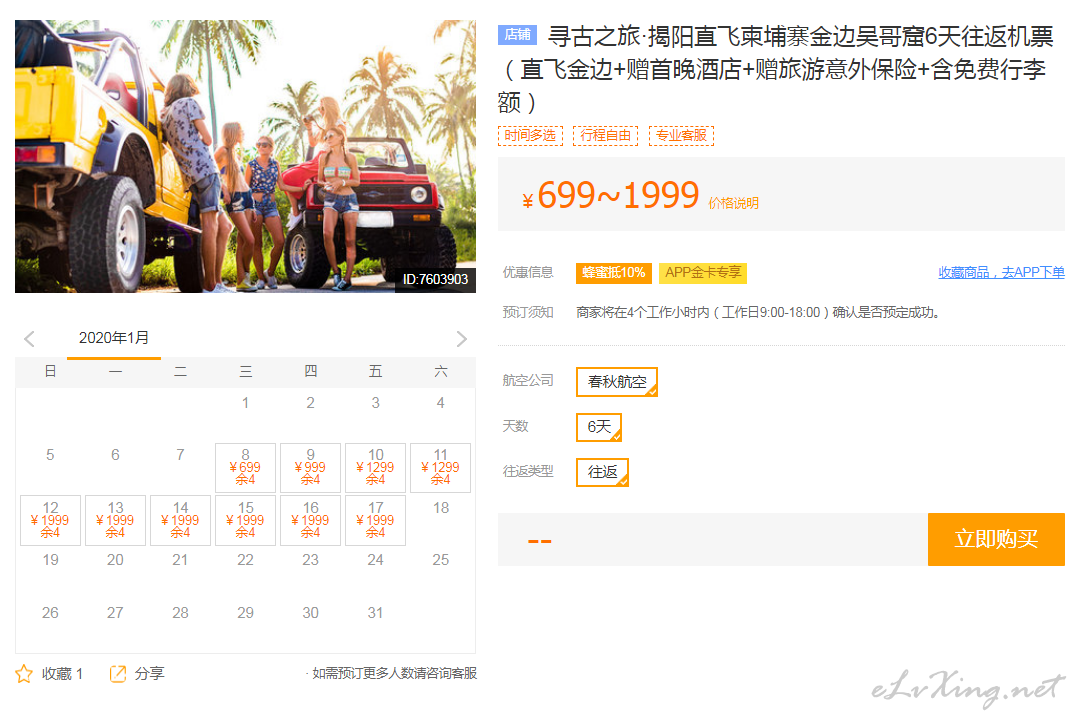
Task: Choose January 14 priced ¥1999
Action: (x=180, y=520)
